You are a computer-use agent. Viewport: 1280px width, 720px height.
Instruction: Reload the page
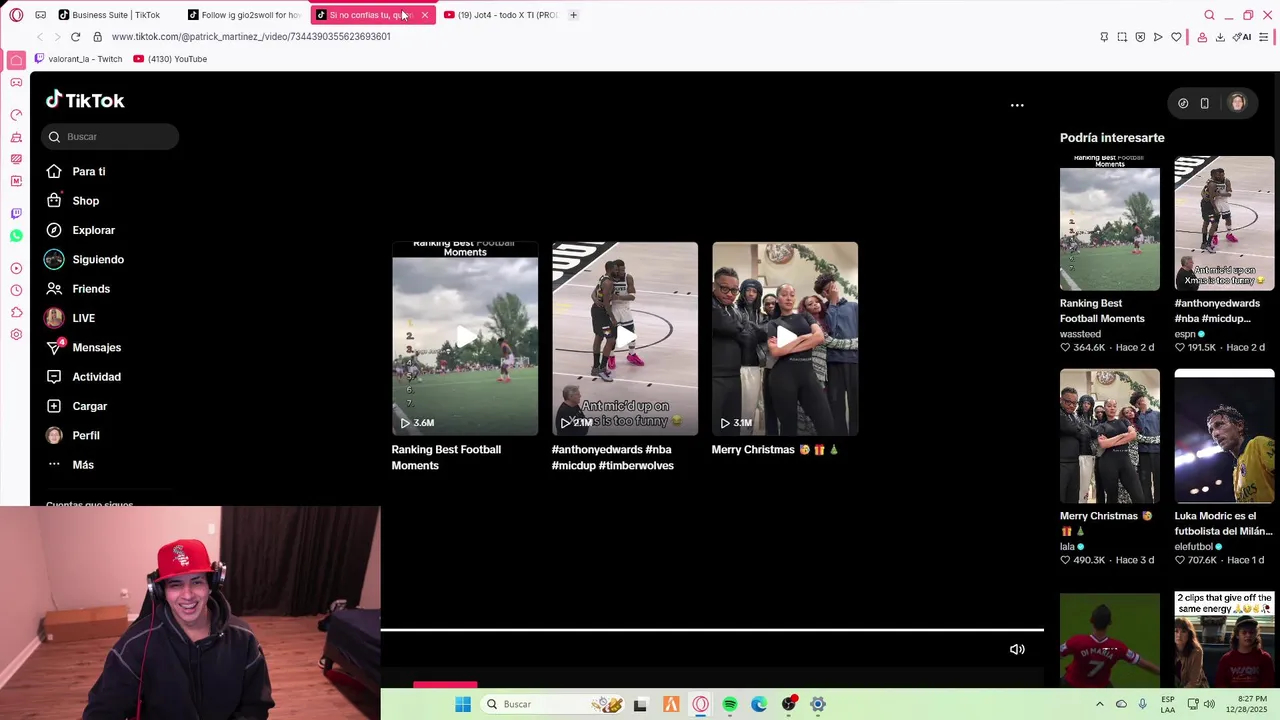pyautogui.click(x=75, y=37)
